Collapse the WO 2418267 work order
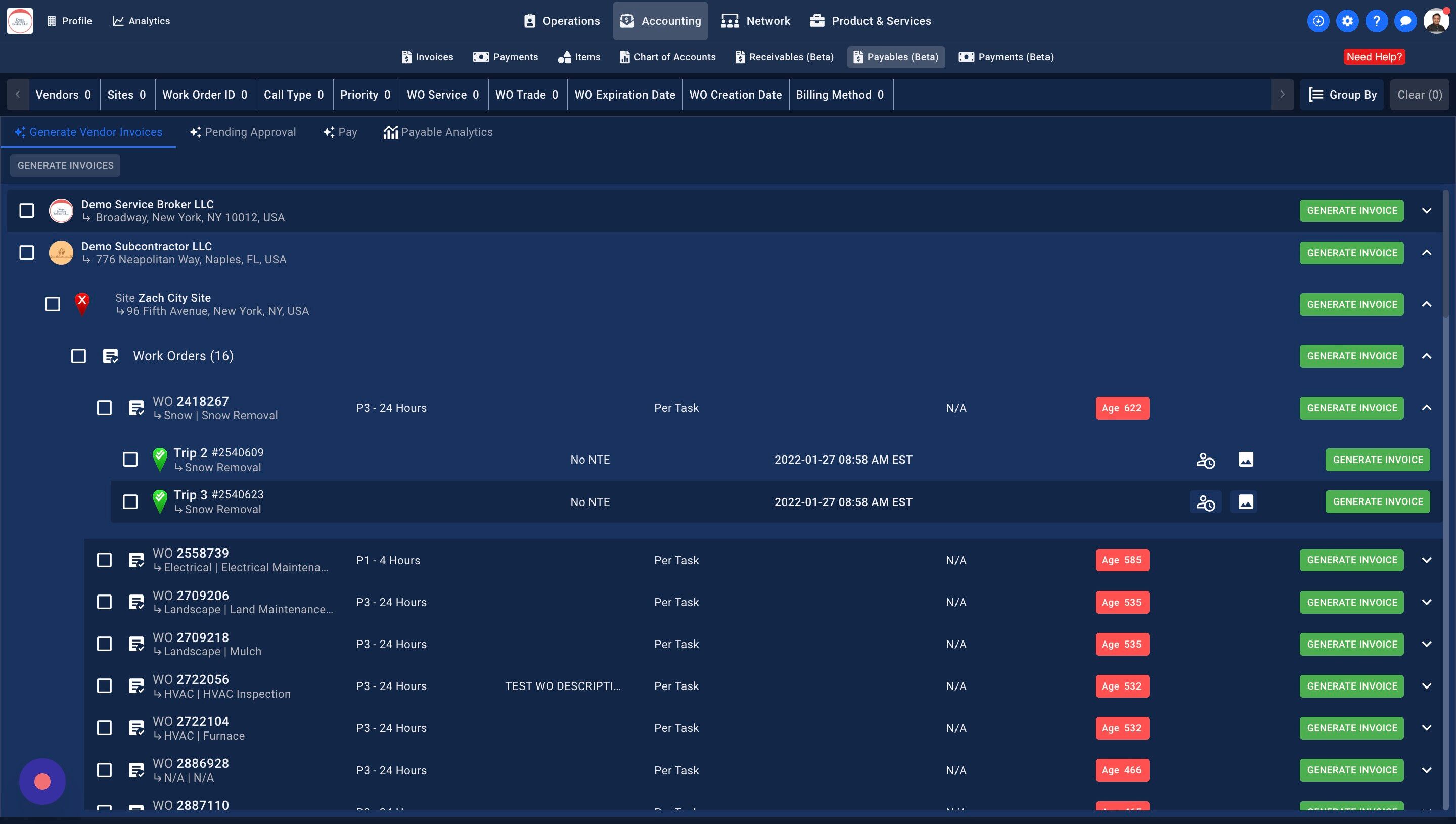This screenshot has width=1456, height=824. click(x=1427, y=408)
